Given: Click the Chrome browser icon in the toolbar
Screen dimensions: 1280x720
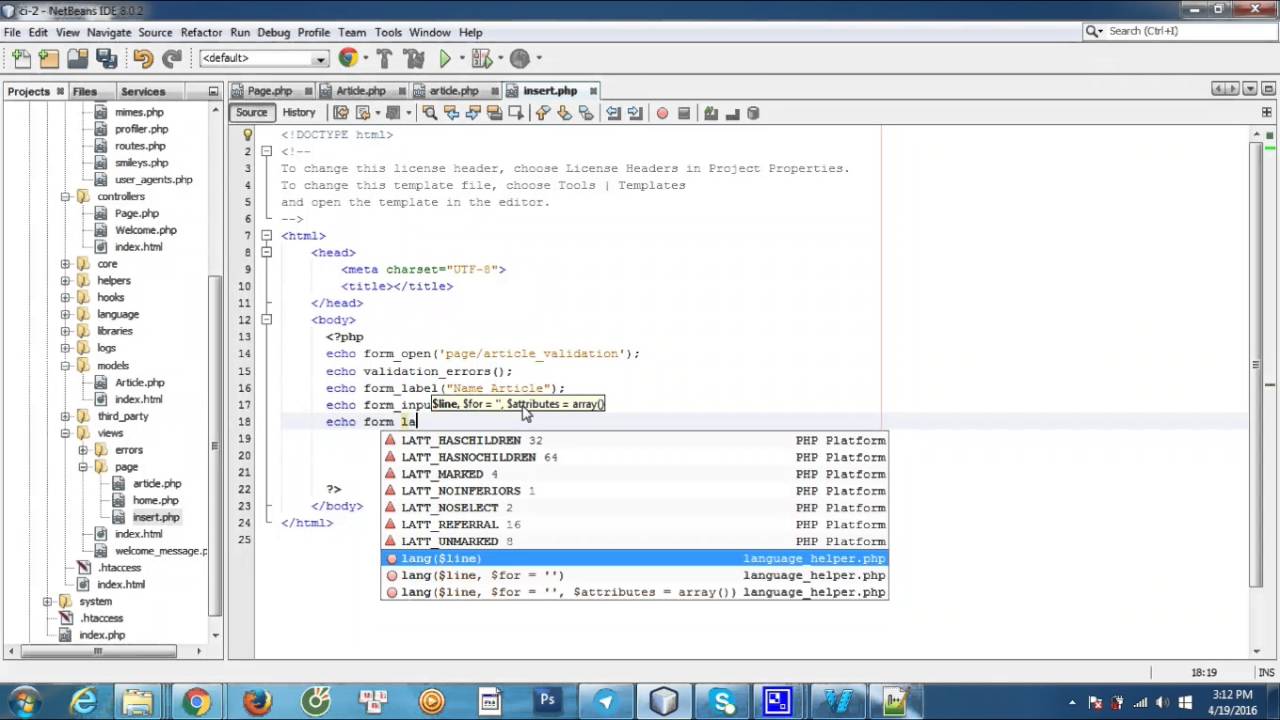Looking at the screenshot, I should [347, 58].
